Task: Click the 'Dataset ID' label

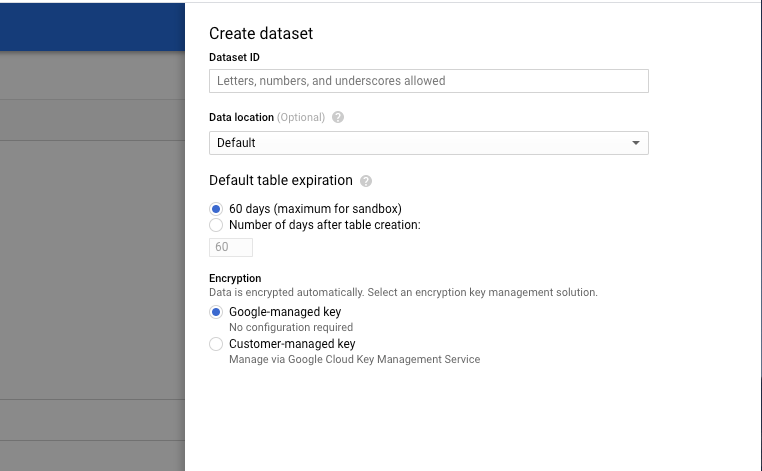Action: point(234,57)
